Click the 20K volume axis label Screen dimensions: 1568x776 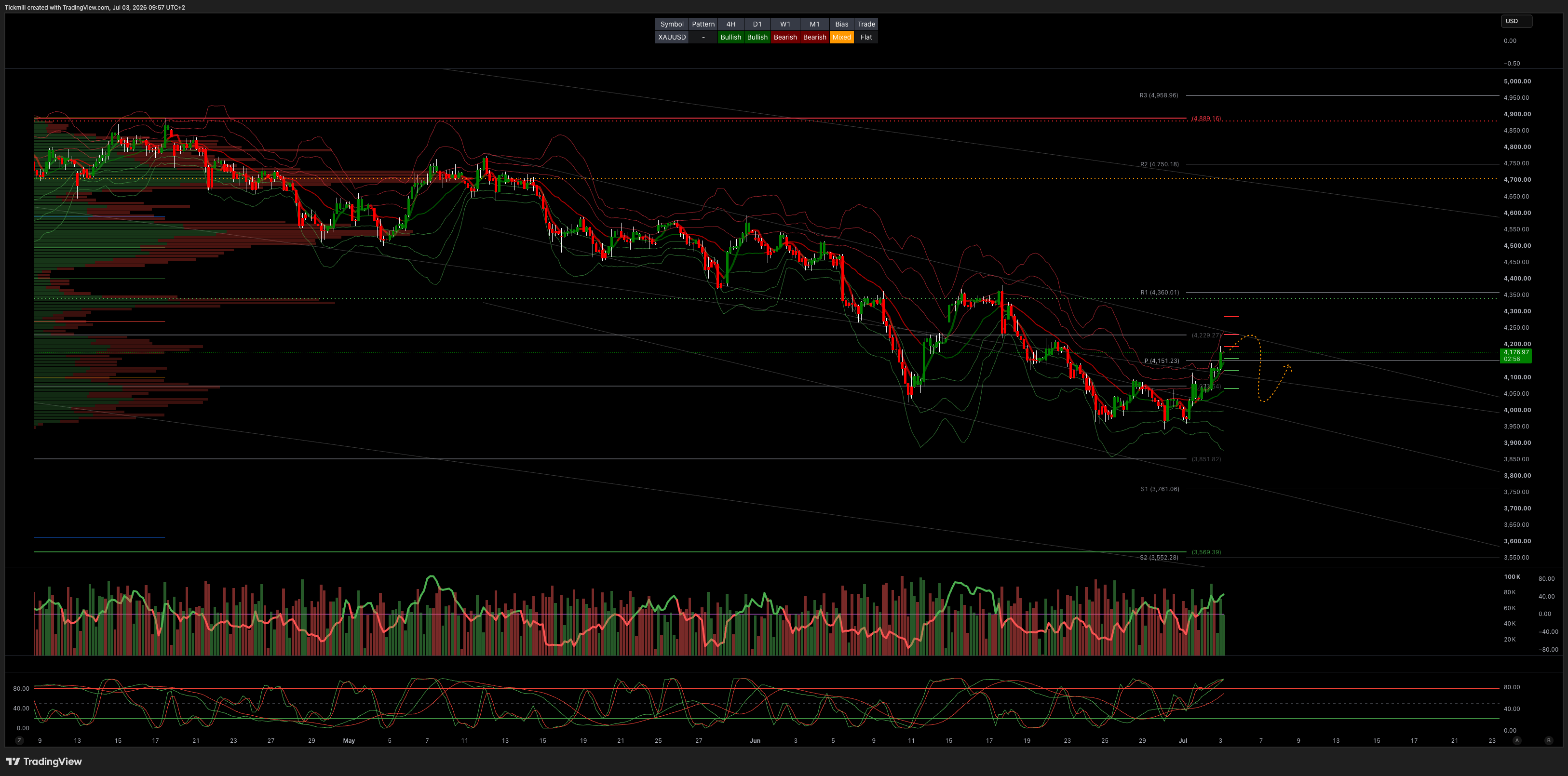1510,640
